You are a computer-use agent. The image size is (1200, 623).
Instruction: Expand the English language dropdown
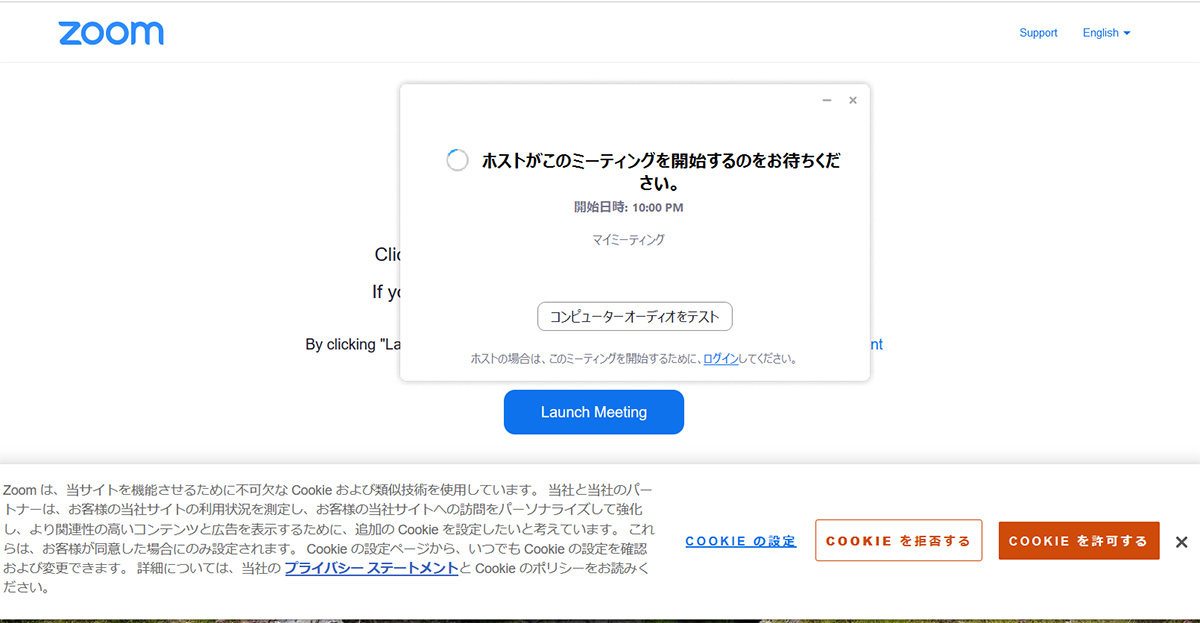click(x=1106, y=33)
